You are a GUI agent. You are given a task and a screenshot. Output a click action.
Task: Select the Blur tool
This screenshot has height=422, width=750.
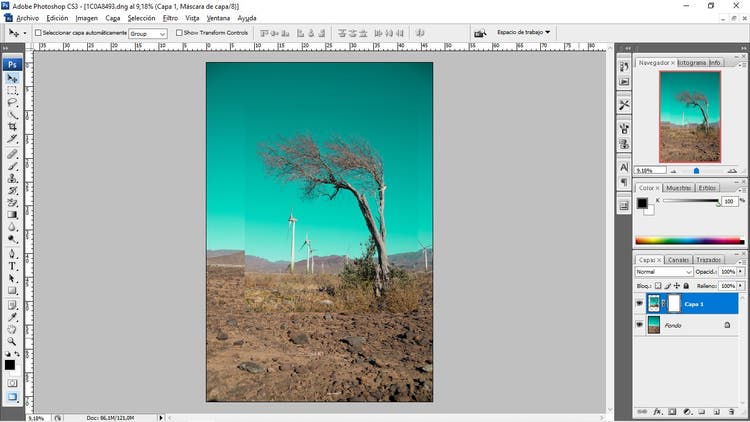point(12,227)
